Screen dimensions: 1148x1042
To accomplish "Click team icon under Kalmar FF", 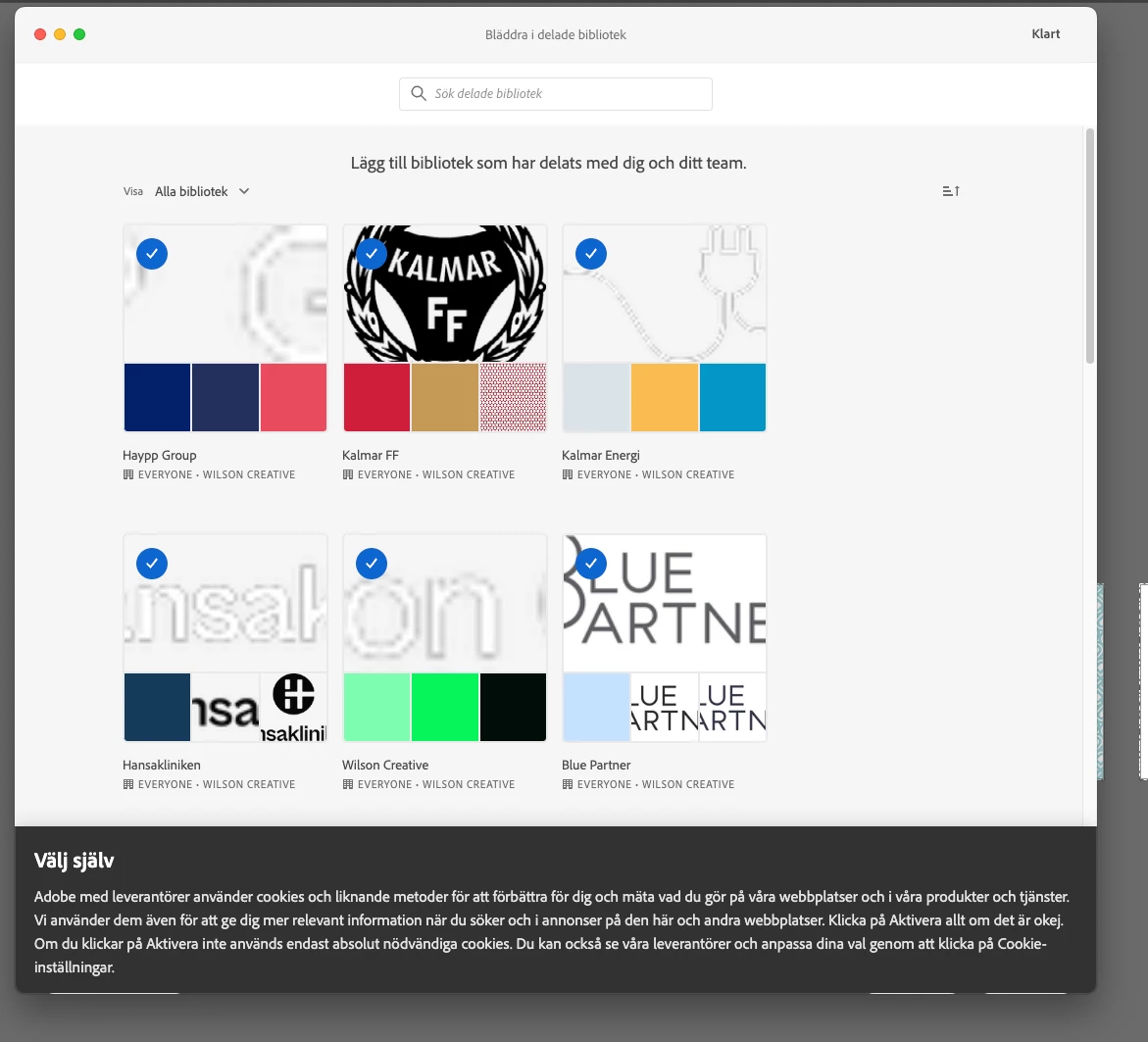I will [x=348, y=474].
